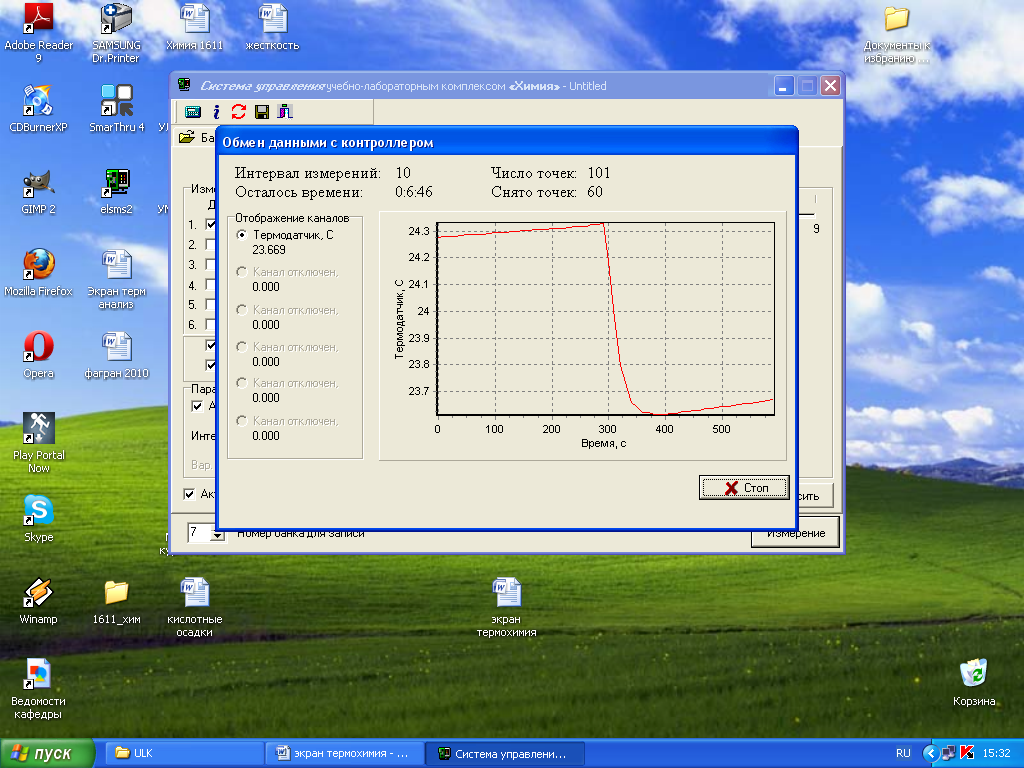The height and width of the screenshot is (768, 1024).
Task: Expand hidden tray icons with the arrow
Action: (x=931, y=753)
